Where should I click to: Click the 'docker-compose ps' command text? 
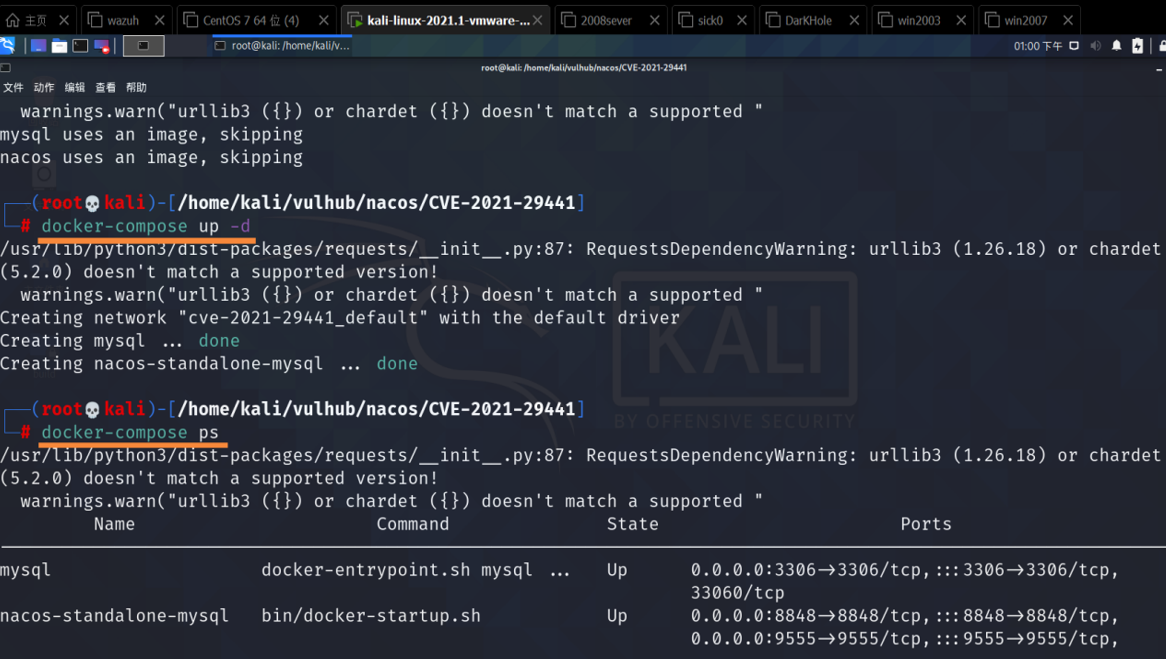[130, 432]
